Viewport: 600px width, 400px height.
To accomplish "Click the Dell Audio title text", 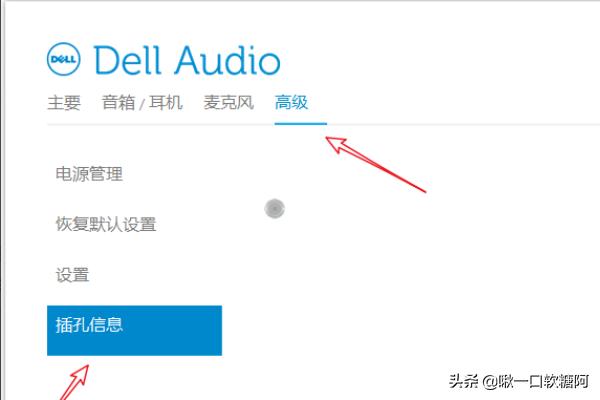I will point(187,60).
